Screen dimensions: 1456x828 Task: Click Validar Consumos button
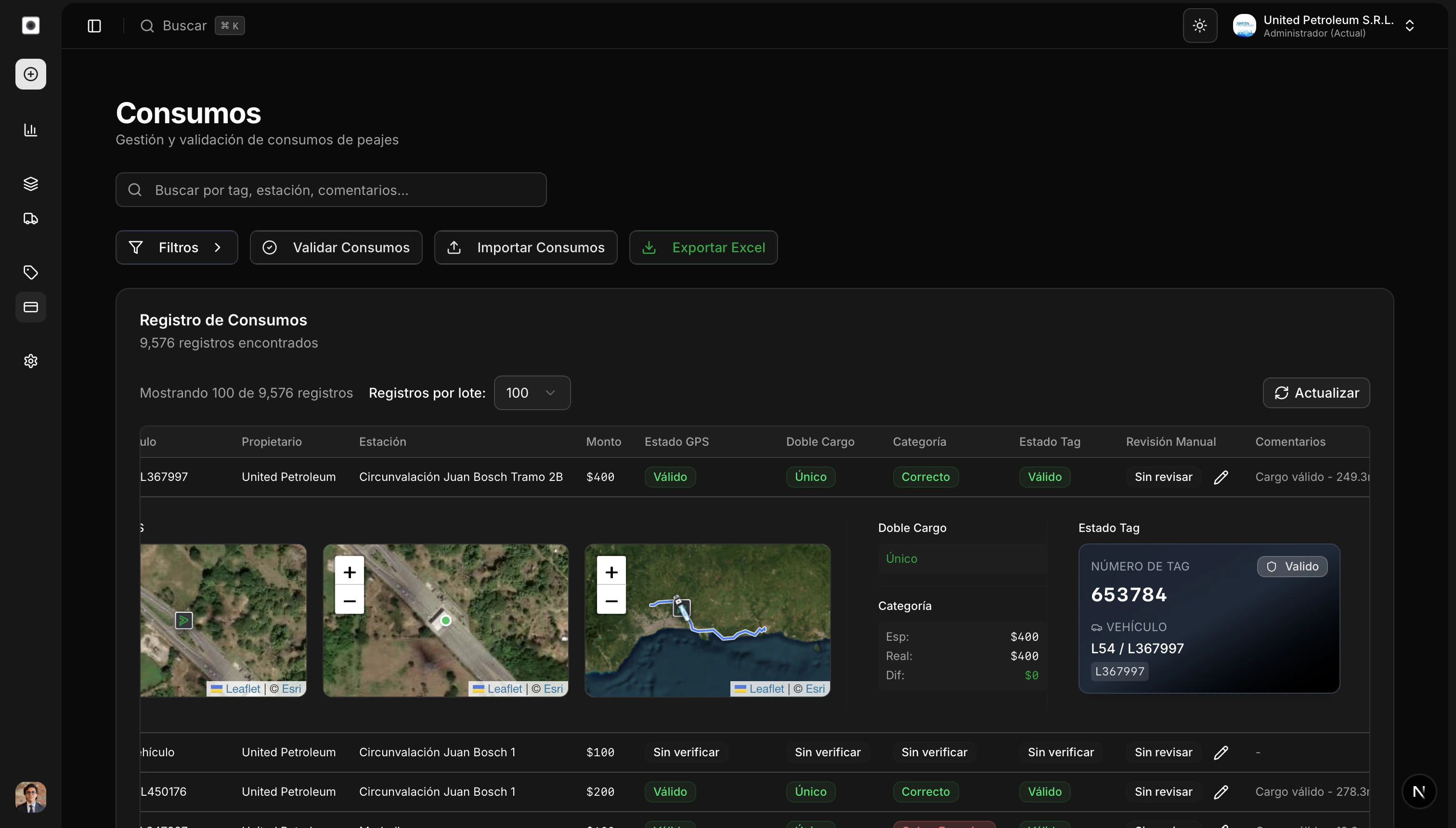pos(336,247)
